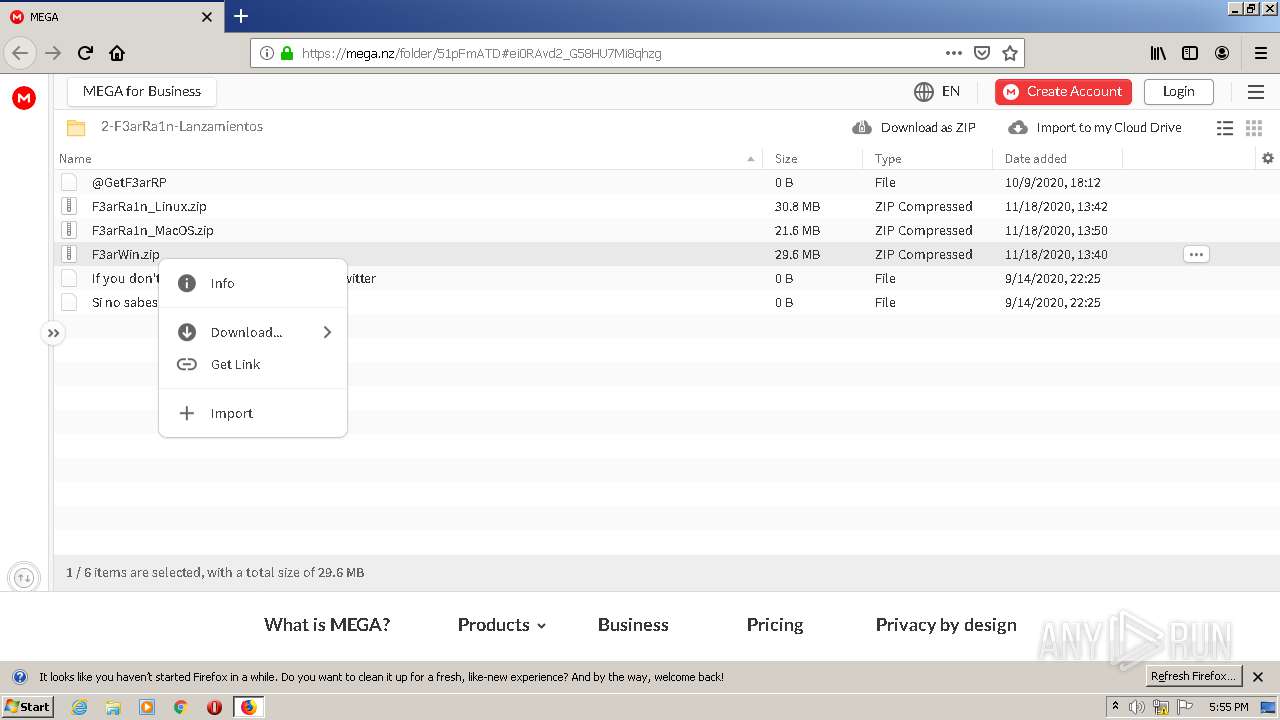1280x720 pixels.
Task: Sort files by Date added column
Action: point(1057,158)
